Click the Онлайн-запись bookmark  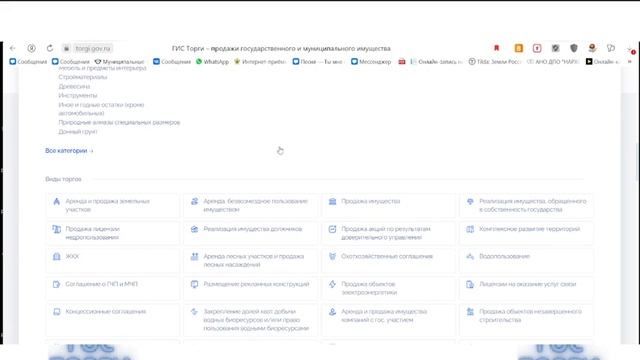pos(436,62)
